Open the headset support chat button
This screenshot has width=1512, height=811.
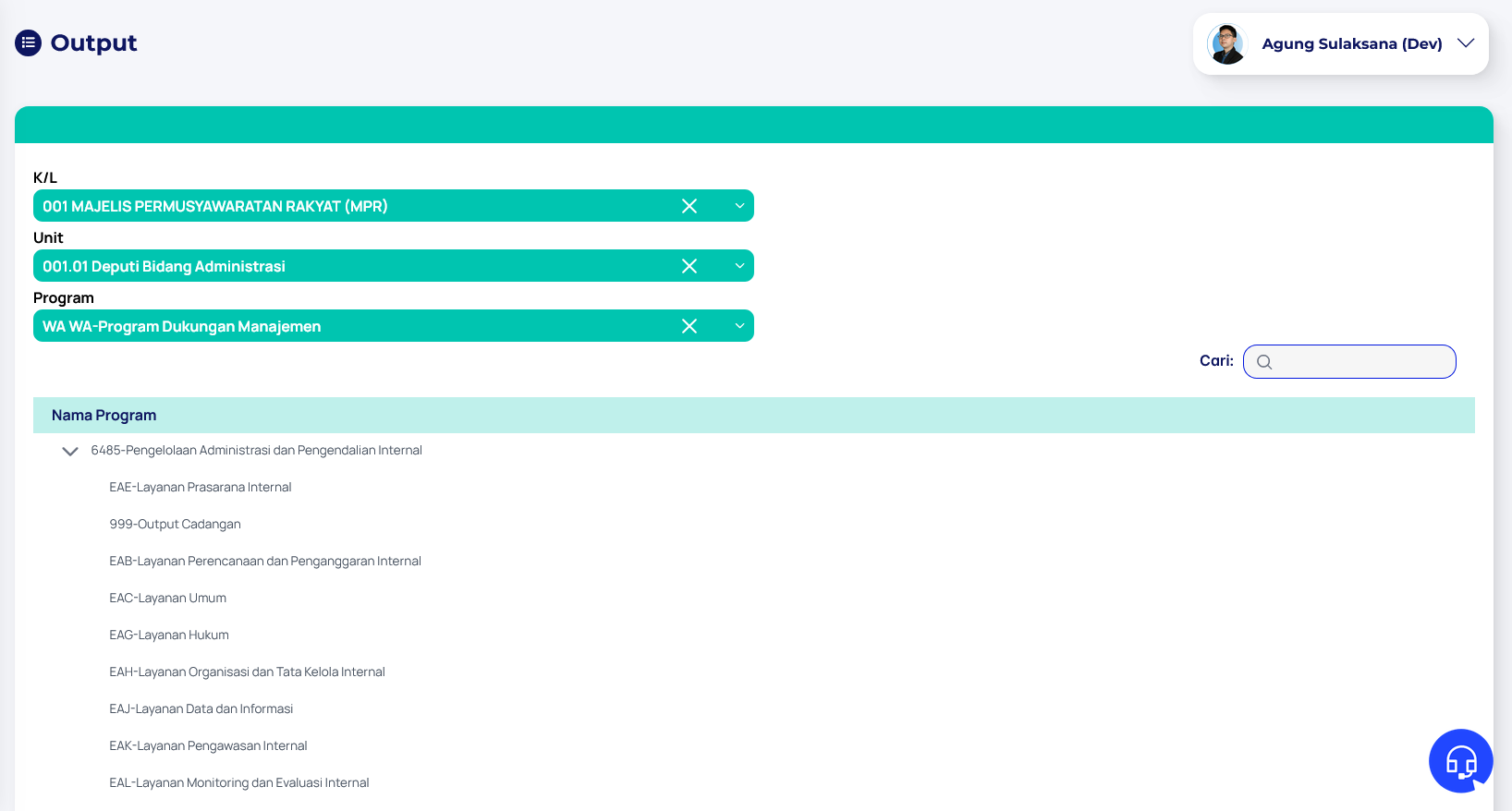[1460, 761]
